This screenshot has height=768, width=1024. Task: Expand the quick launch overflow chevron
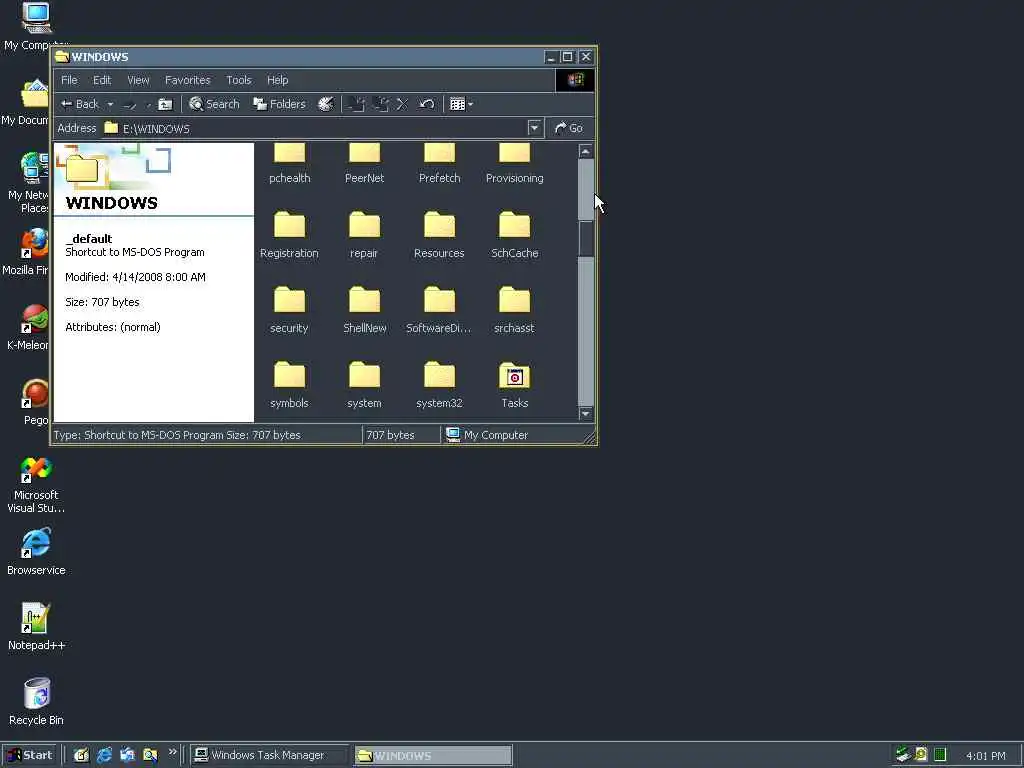pyautogui.click(x=172, y=752)
